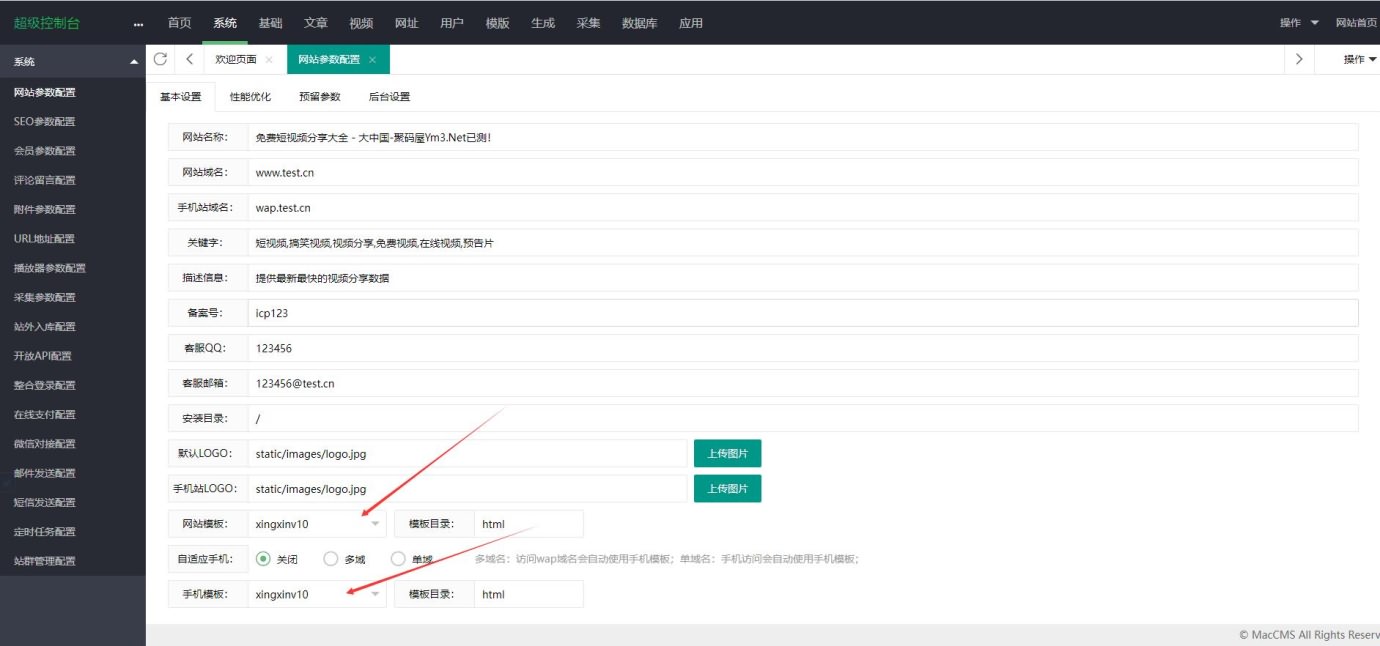Open the 系统 top menu
The image size is (1380, 646).
[225, 23]
